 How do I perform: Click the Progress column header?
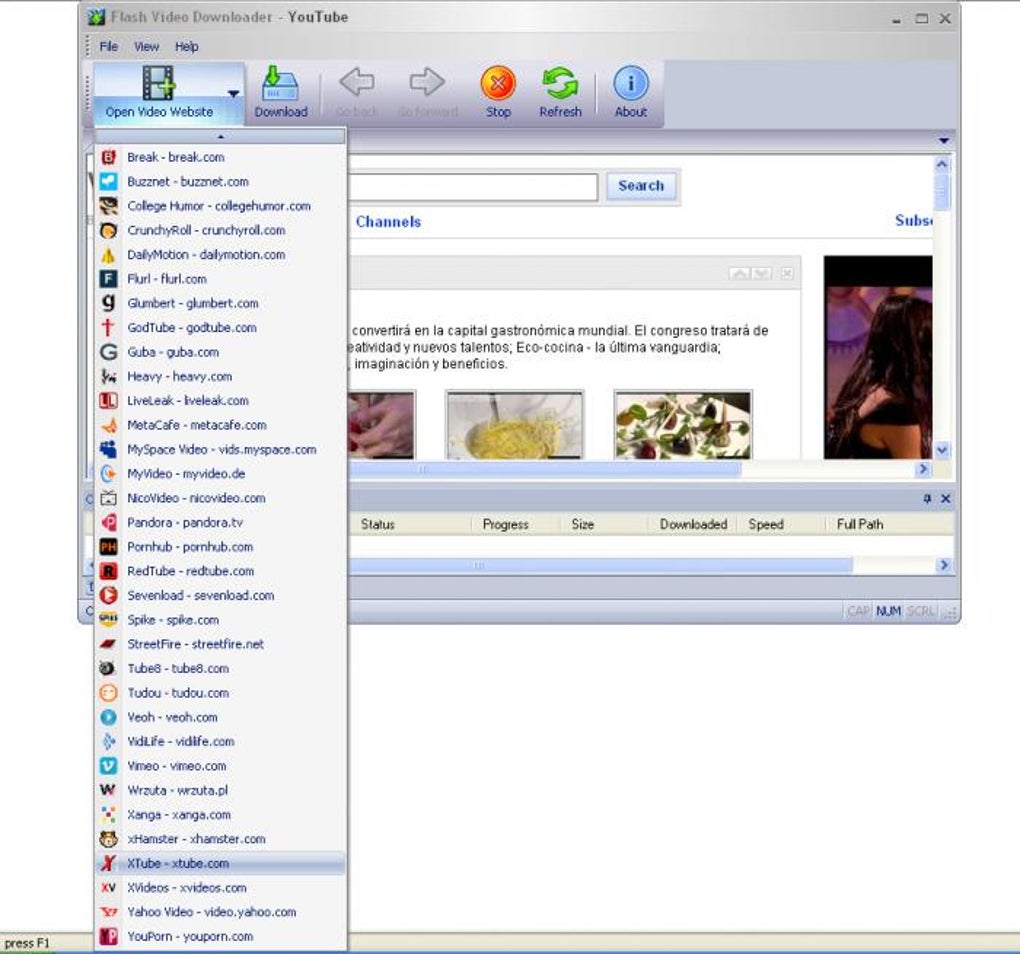[517, 524]
